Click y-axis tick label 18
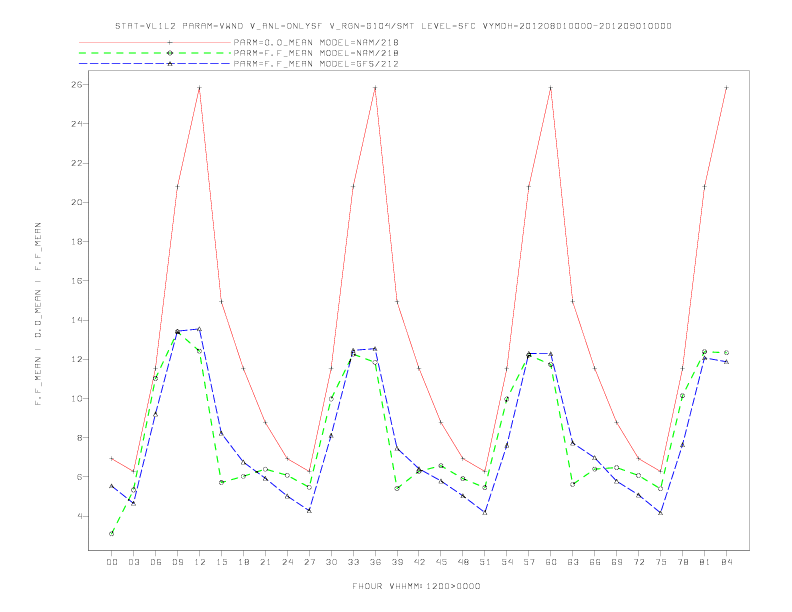Screen dimensions: 792x612 [76, 241]
